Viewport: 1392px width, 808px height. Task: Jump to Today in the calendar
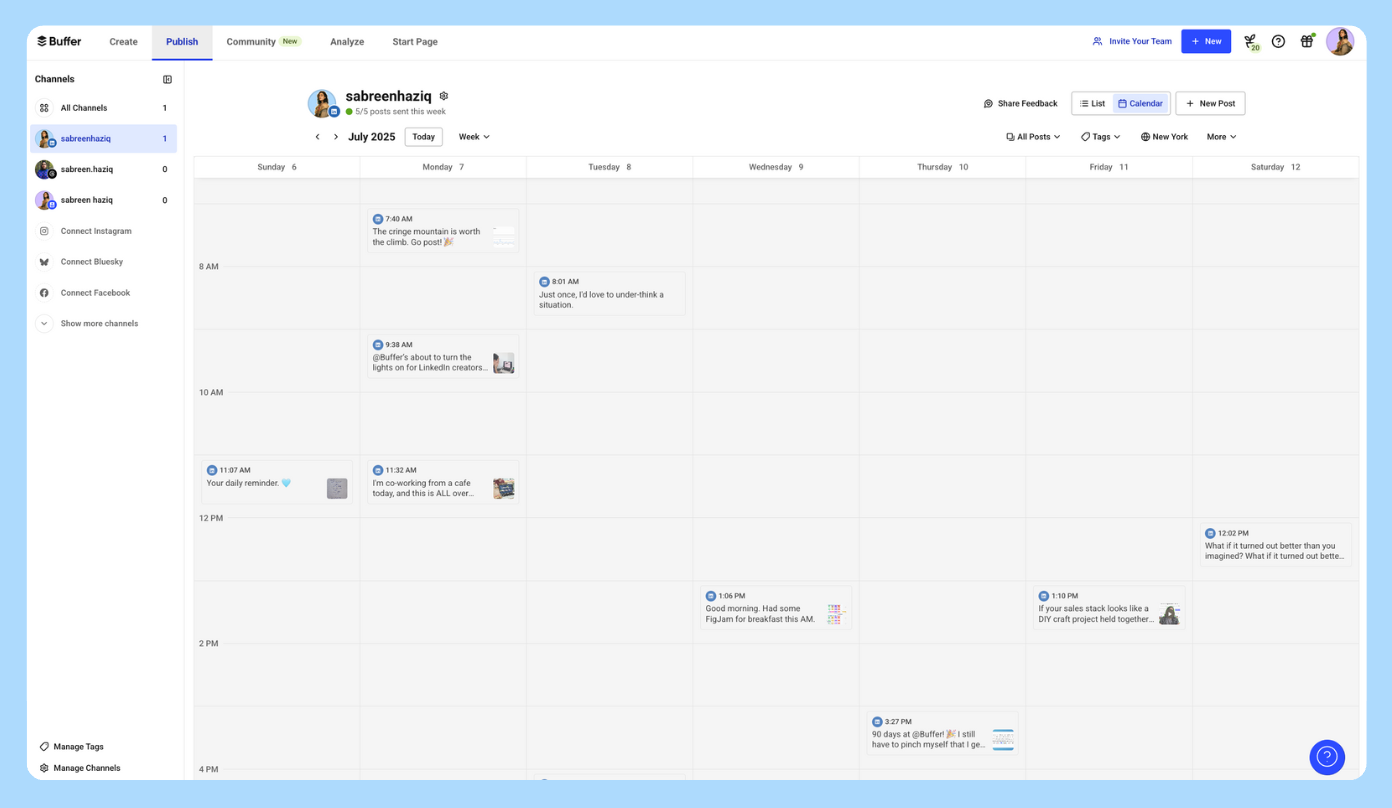pyautogui.click(x=423, y=136)
